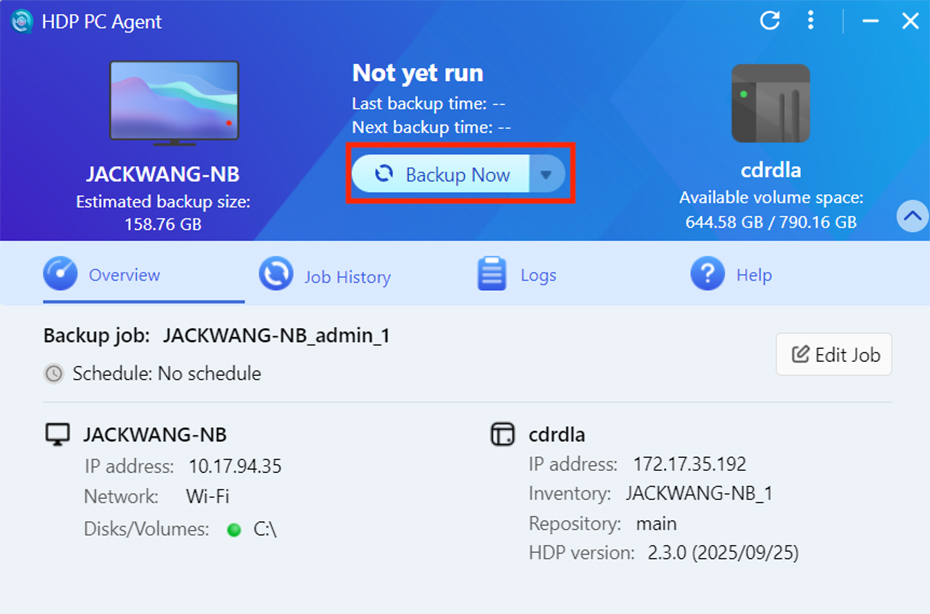Click the Help question mark icon

[x=707, y=274]
